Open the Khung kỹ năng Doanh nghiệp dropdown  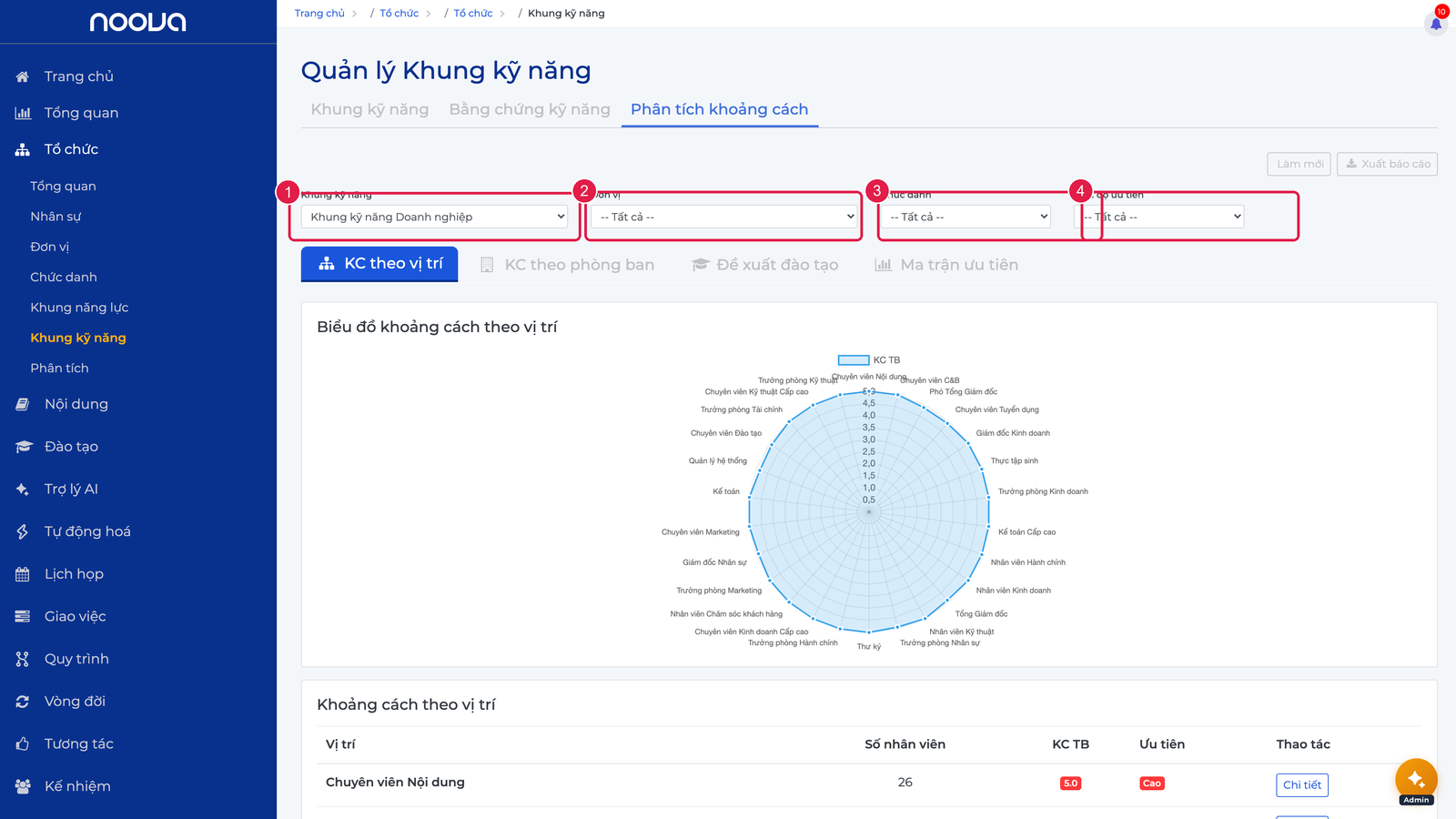(x=435, y=217)
